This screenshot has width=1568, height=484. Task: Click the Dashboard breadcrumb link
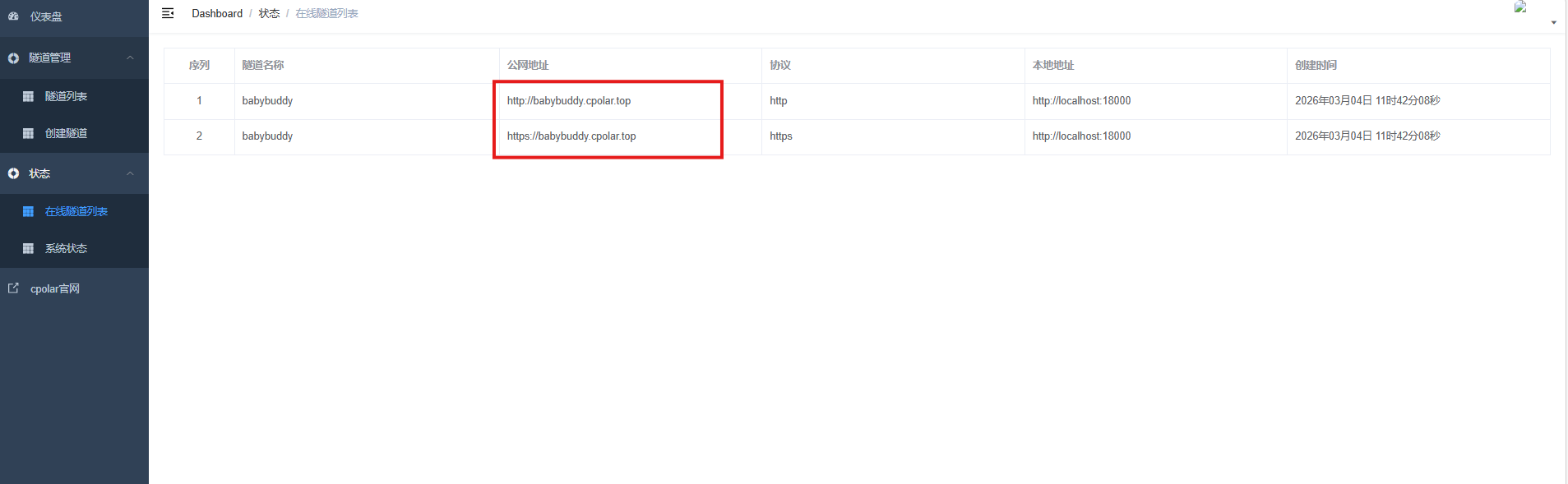click(217, 13)
